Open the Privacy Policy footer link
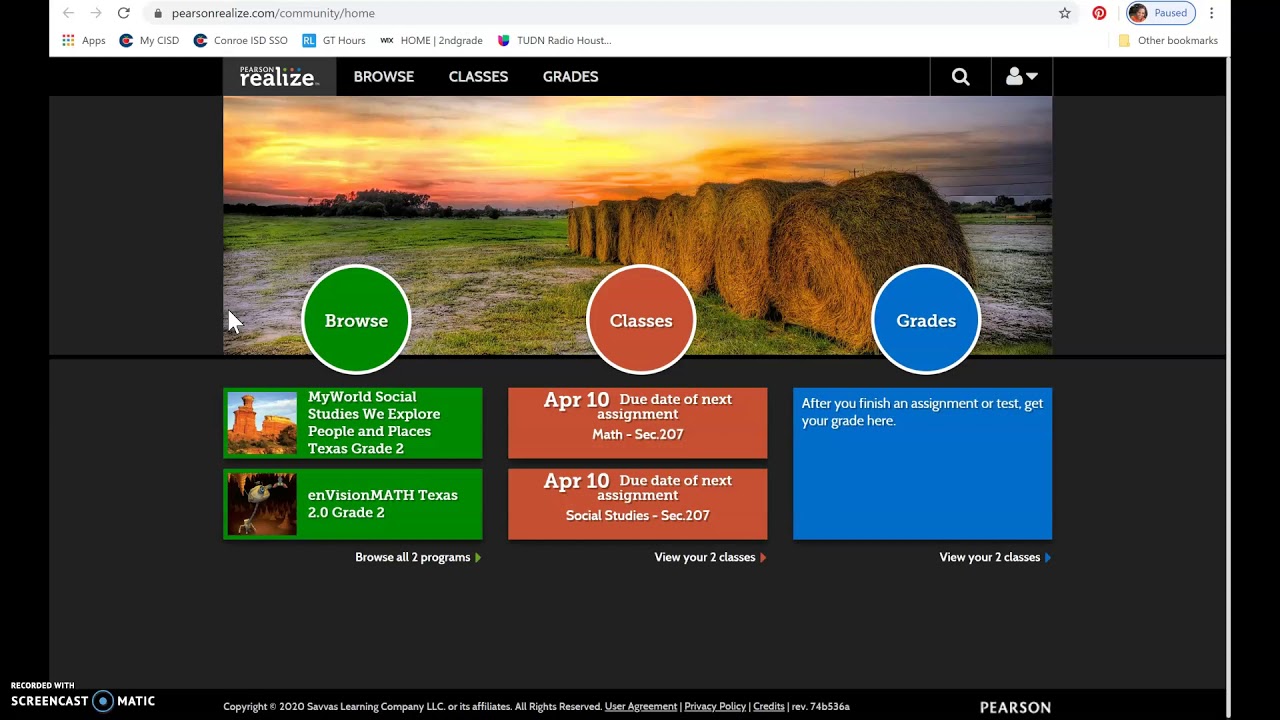 [715, 706]
